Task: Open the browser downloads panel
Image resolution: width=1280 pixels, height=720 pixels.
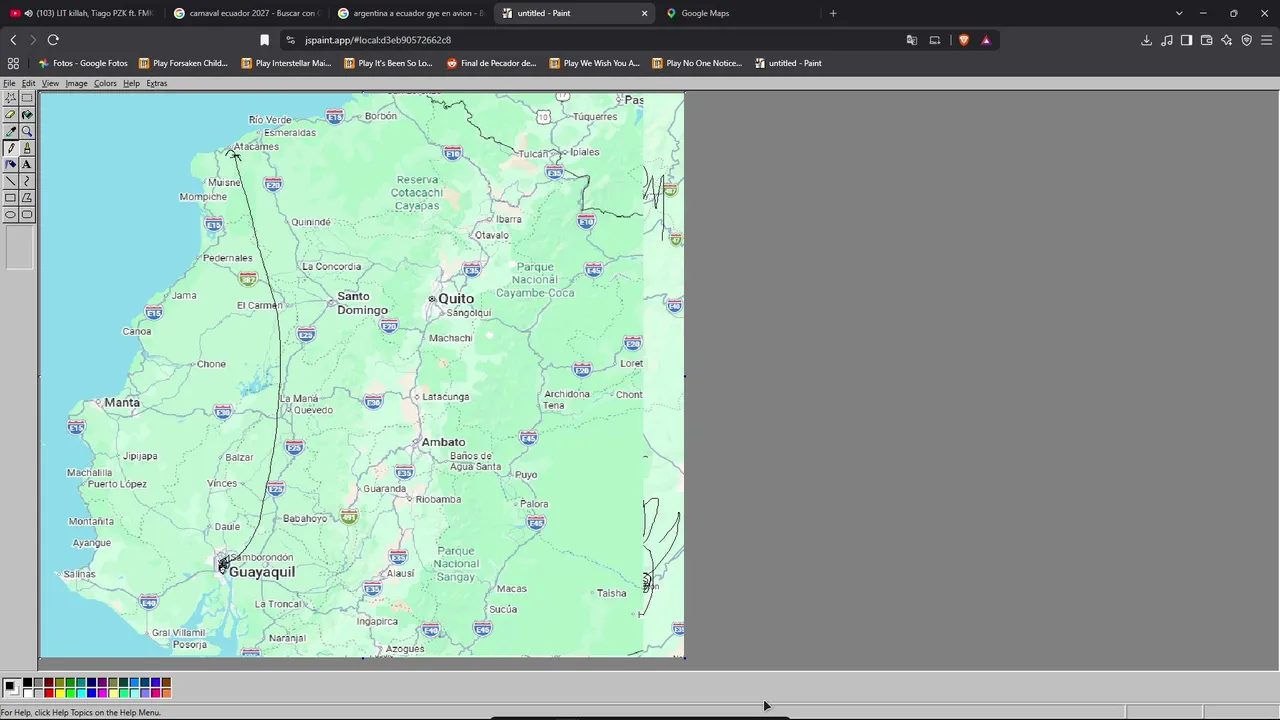Action: pos(1146,40)
